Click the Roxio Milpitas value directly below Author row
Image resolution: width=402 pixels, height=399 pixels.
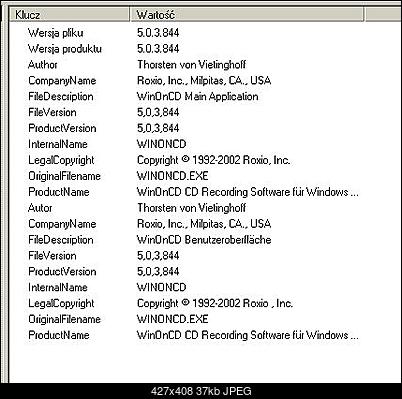pos(204,81)
